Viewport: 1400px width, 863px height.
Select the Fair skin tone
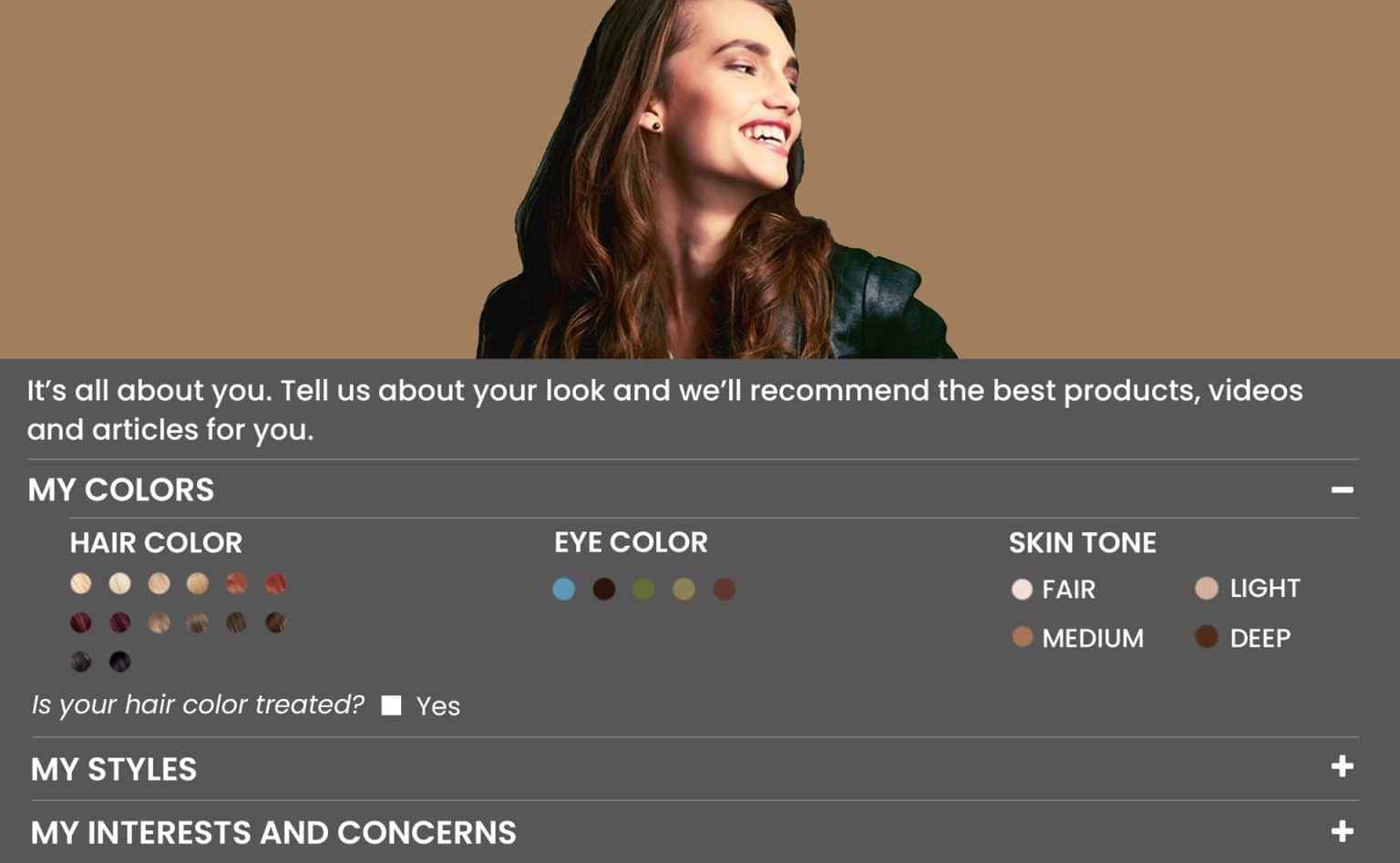point(1022,590)
